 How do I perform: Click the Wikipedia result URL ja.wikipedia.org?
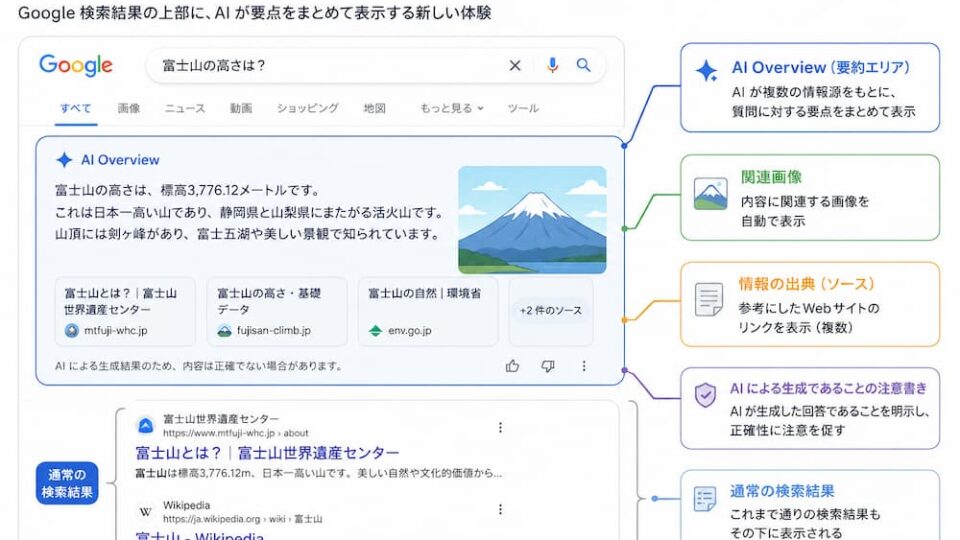coord(242,519)
